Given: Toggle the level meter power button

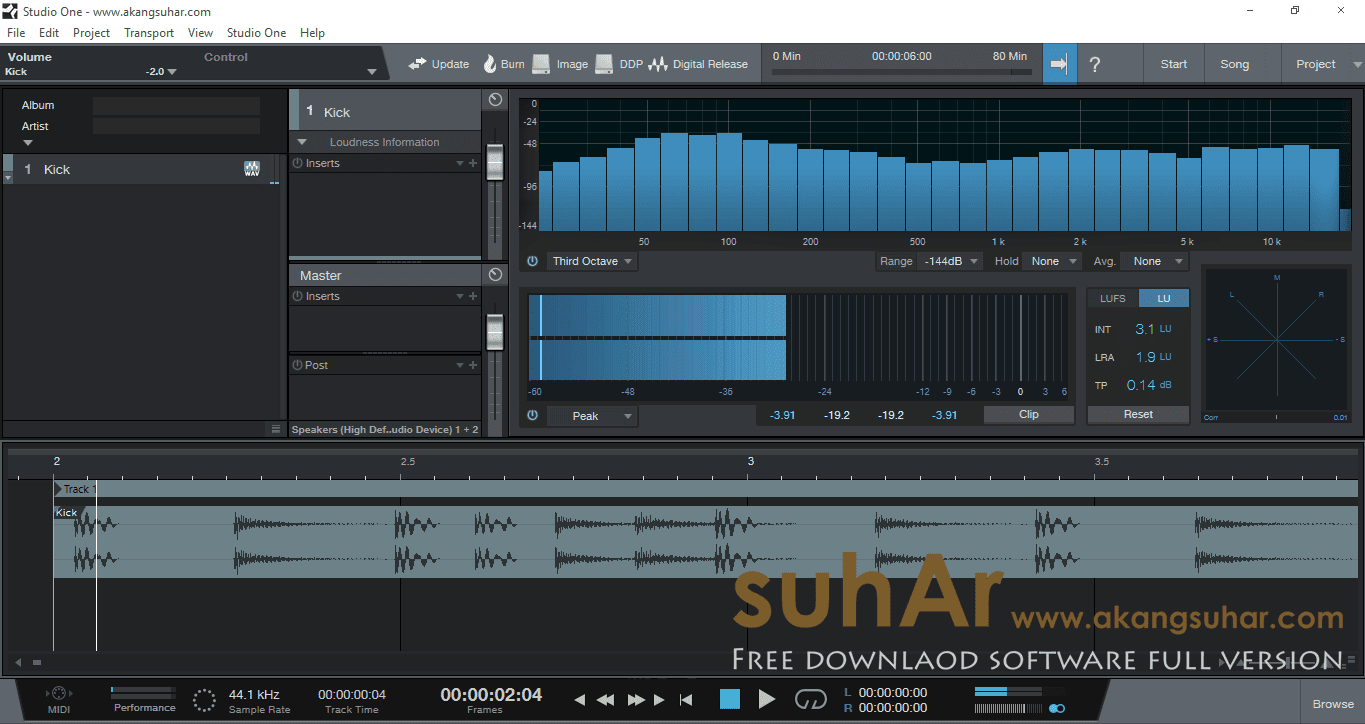Looking at the screenshot, I should [x=530, y=415].
